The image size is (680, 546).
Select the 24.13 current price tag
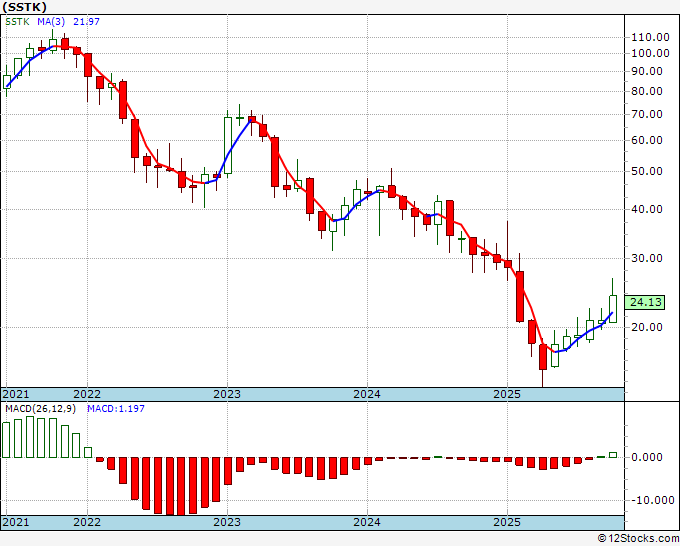pos(645,302)
